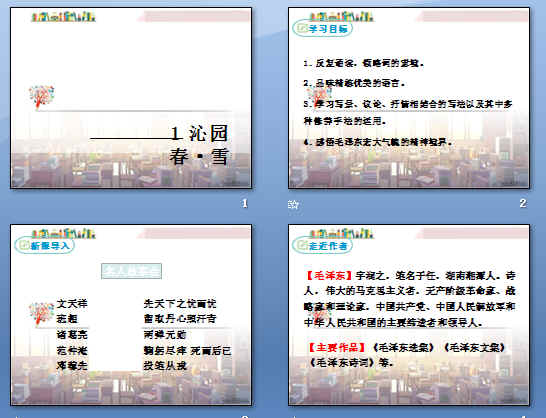This screenshot has height=418, width=546.
Task: Select the slide with the red 毛泽东 heading
Action: point(409,315)
